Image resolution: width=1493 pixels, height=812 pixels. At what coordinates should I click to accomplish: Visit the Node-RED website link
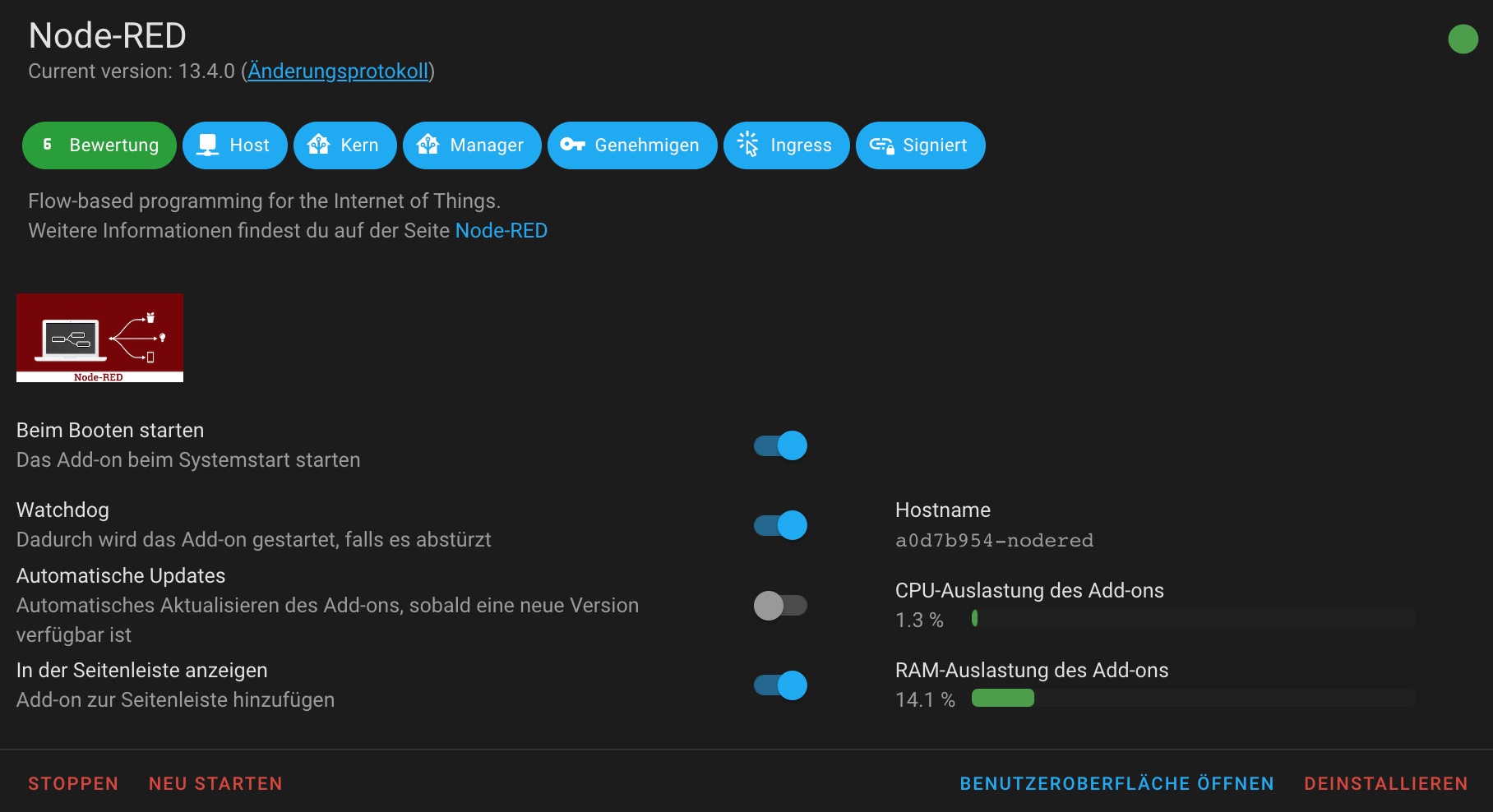pos(502,231)
